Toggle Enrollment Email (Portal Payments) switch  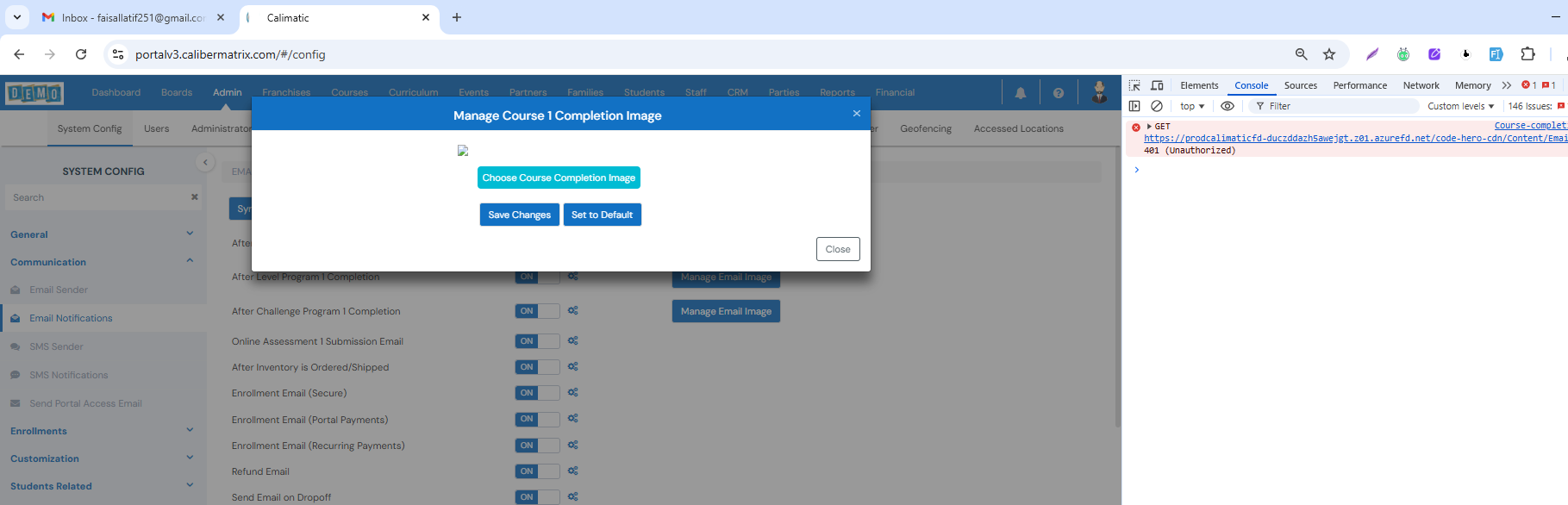click(537, 419)
